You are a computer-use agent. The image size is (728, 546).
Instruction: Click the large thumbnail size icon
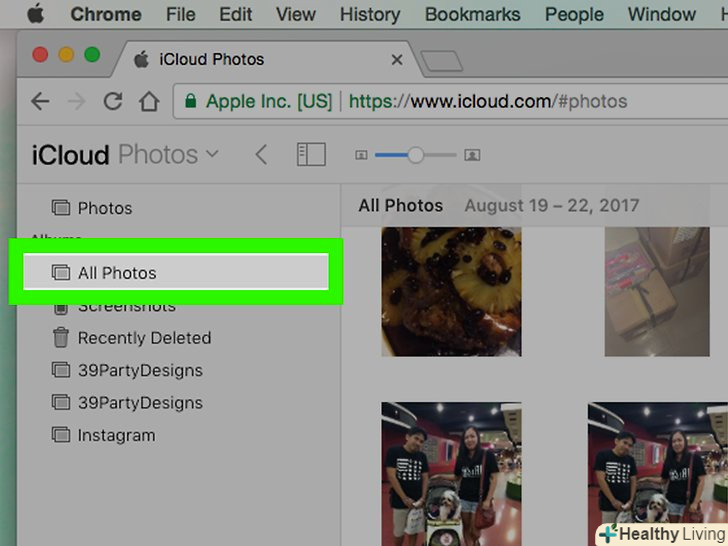coord(473,155)
